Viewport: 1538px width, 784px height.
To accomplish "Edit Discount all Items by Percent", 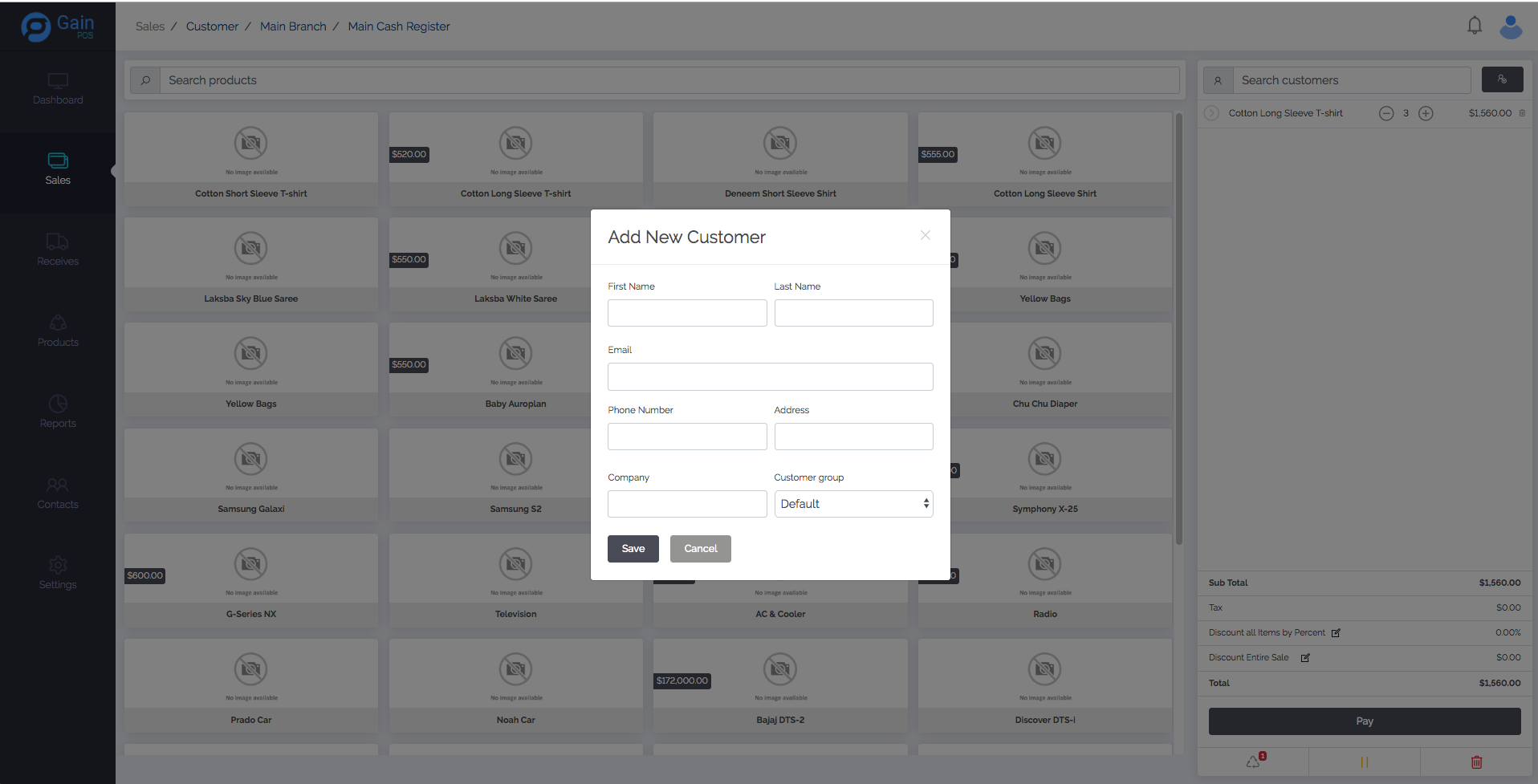I will click(1336, 633).
